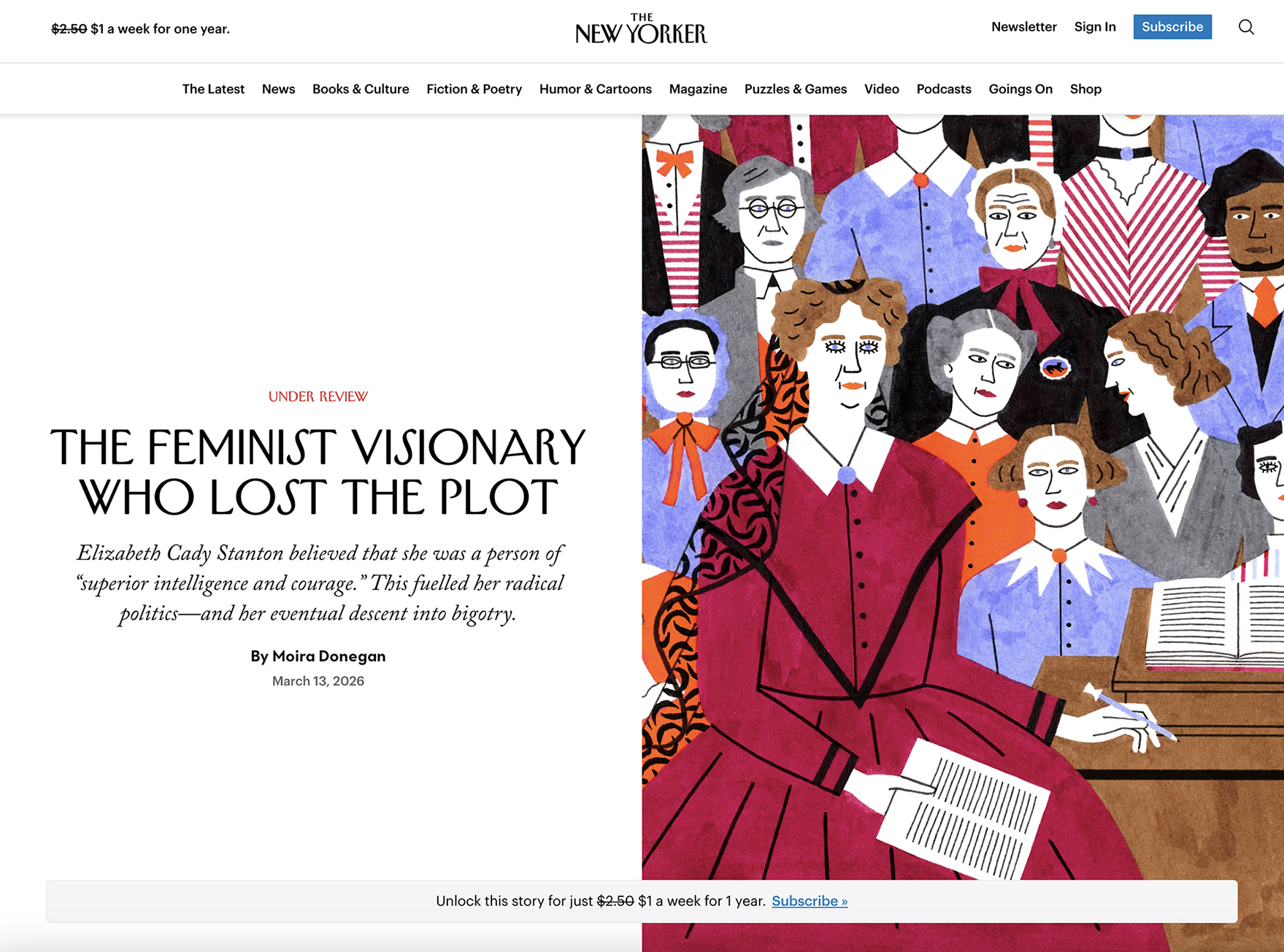Screen dimensions: 1284x952
Task: Open the Sign In link
Action: 1095,27
